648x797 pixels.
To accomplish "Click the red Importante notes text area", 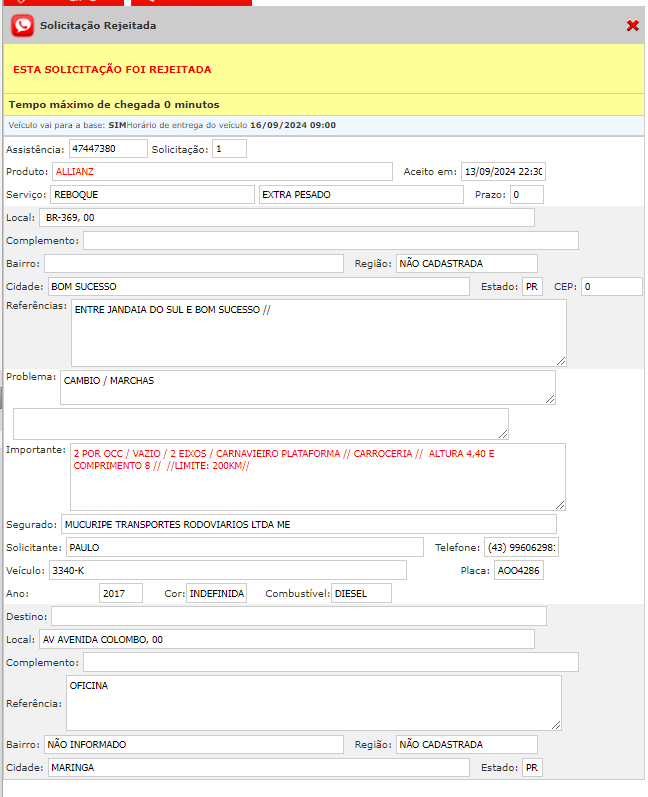I will (x=317, y=476).
